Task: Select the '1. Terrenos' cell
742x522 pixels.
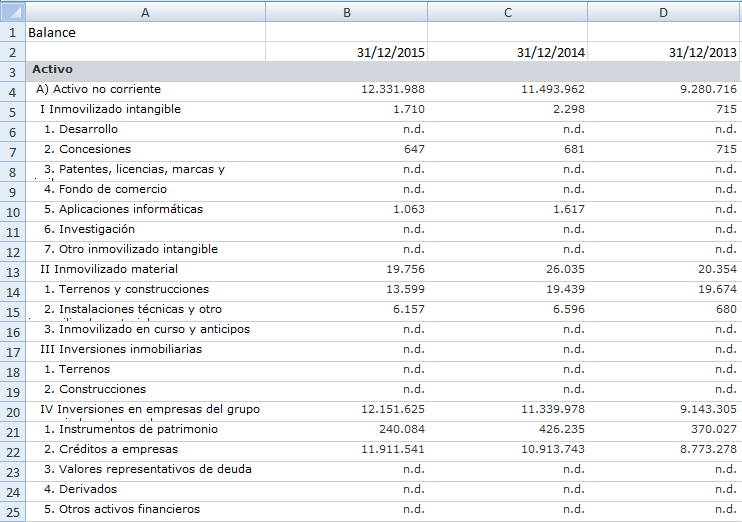Action: [x=145, y=372]
